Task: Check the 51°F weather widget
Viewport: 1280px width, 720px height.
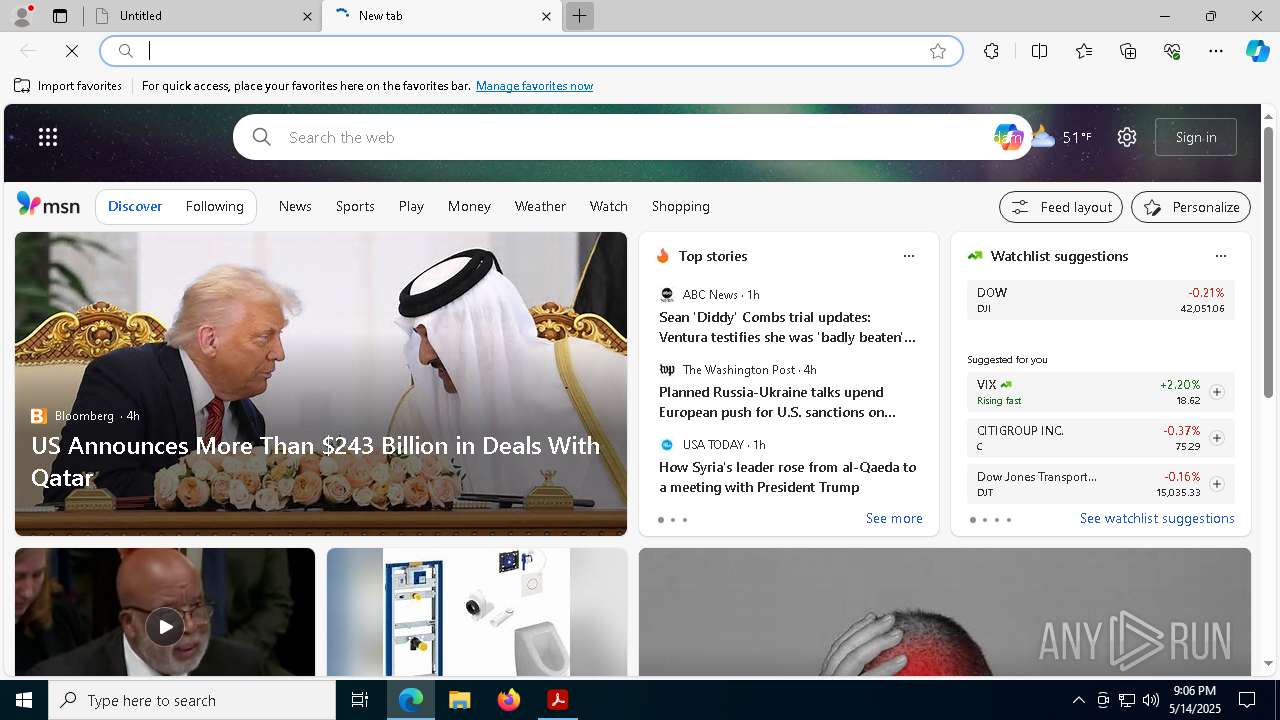Action: (x=1062, y=137)
